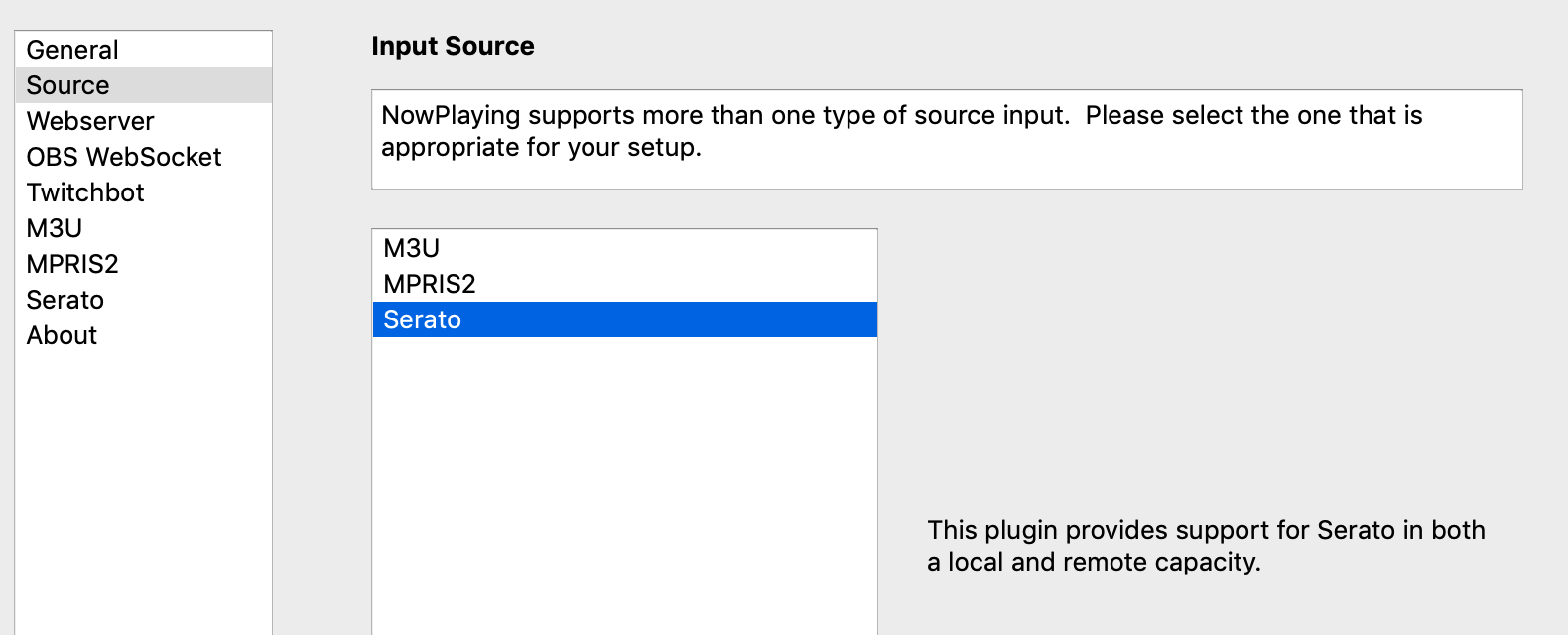The width and height of the screenshot is (1568, 635).
Task: Open Serato settings in the sidebar
Action: (65, 300)
